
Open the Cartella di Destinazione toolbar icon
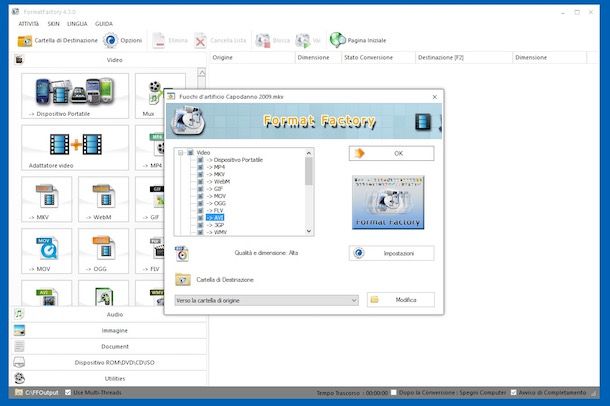tap(25, 40)
